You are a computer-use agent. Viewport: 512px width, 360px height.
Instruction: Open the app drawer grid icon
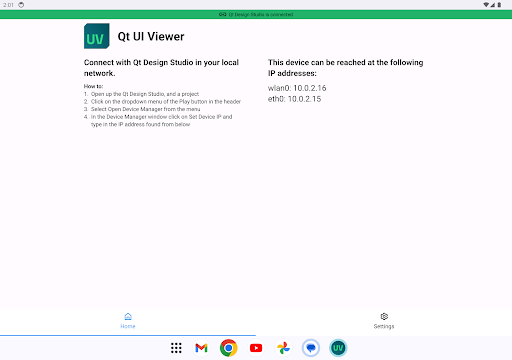[x=176, y=348]
